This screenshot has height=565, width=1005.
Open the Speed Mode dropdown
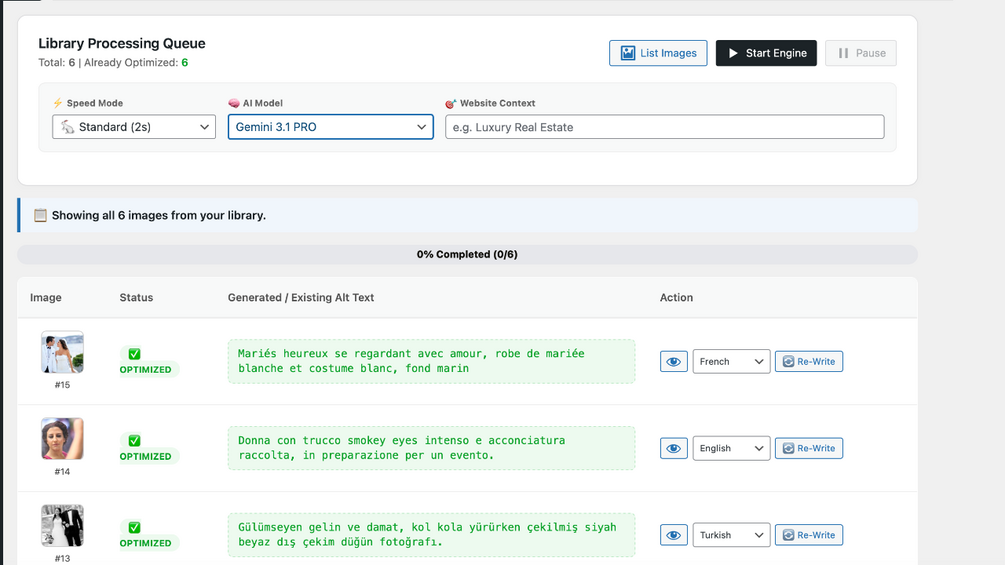click(134, 127)
